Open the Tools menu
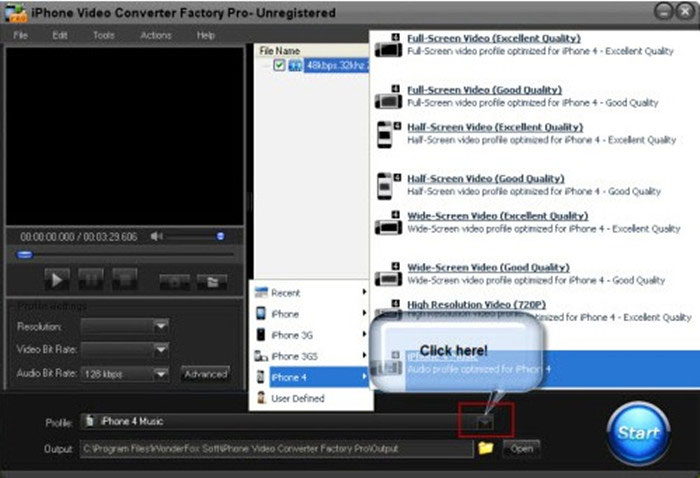The height and width of the screenshot is (478, 700). [104, 35]
